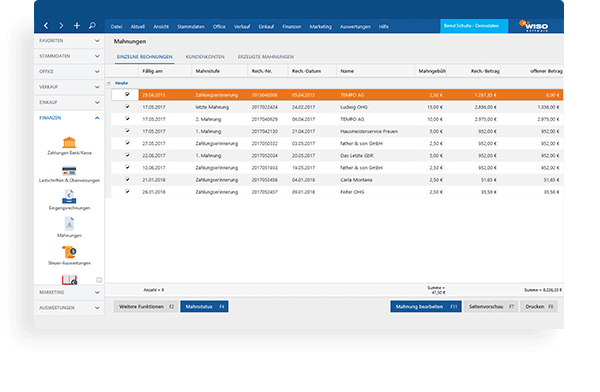Open the Hilfe menu
The width and height of the screenshot is (600, 392).
[384, 27]
